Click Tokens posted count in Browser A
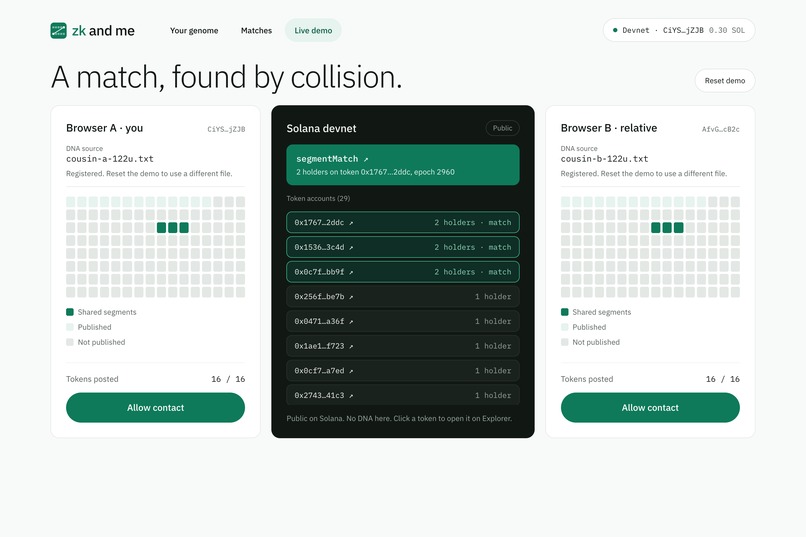 [x=228, y=379]
